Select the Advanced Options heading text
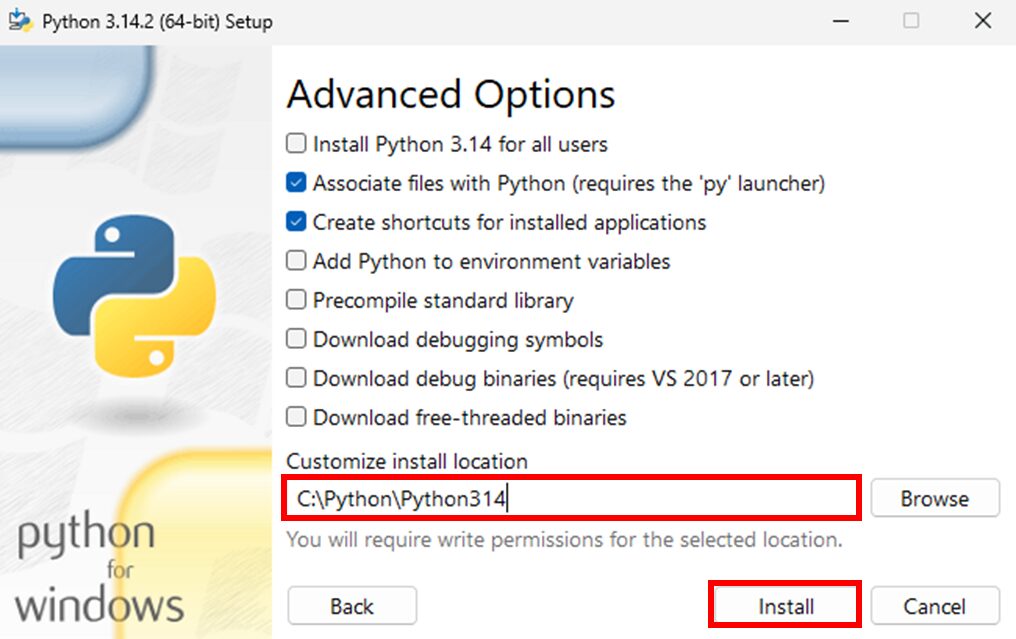 click(450, 94)
